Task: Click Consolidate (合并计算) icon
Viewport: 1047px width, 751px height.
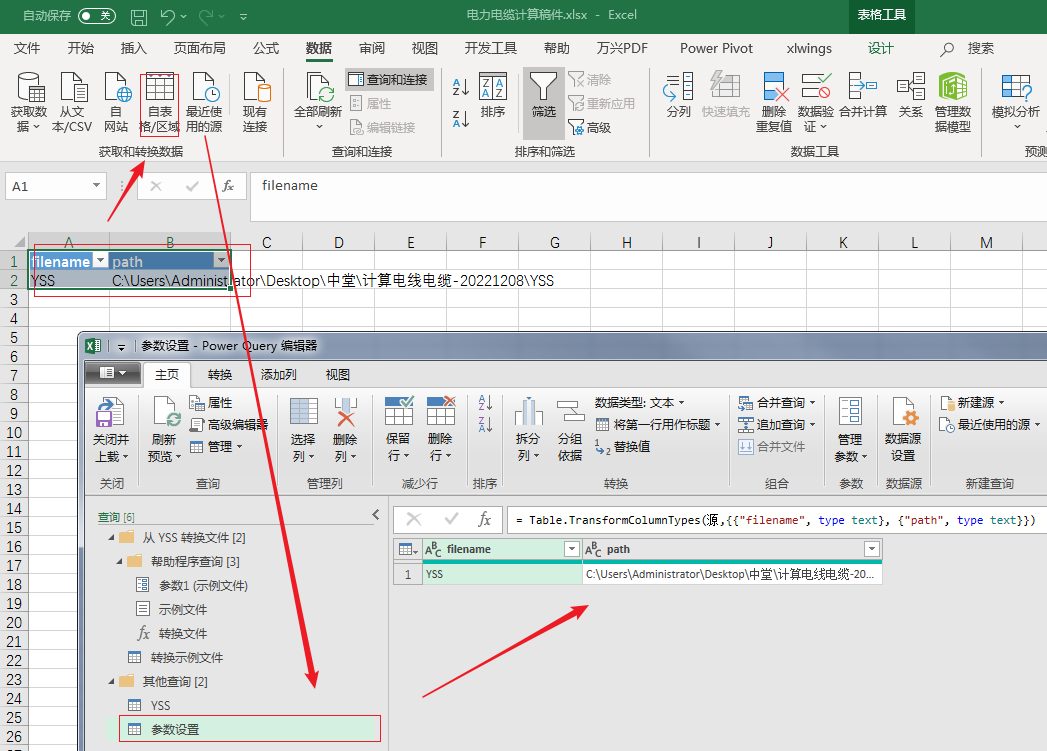Action: pos(863,95)
